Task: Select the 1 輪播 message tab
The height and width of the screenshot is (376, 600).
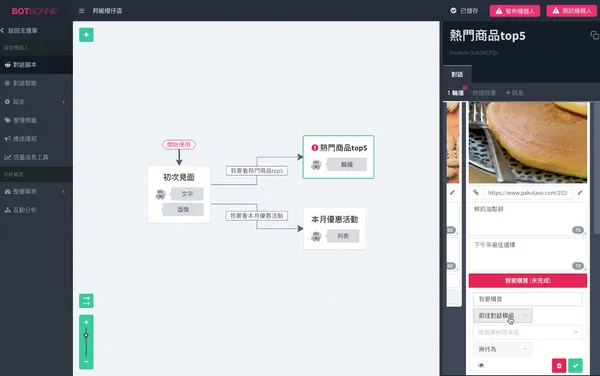Action: 456,93
